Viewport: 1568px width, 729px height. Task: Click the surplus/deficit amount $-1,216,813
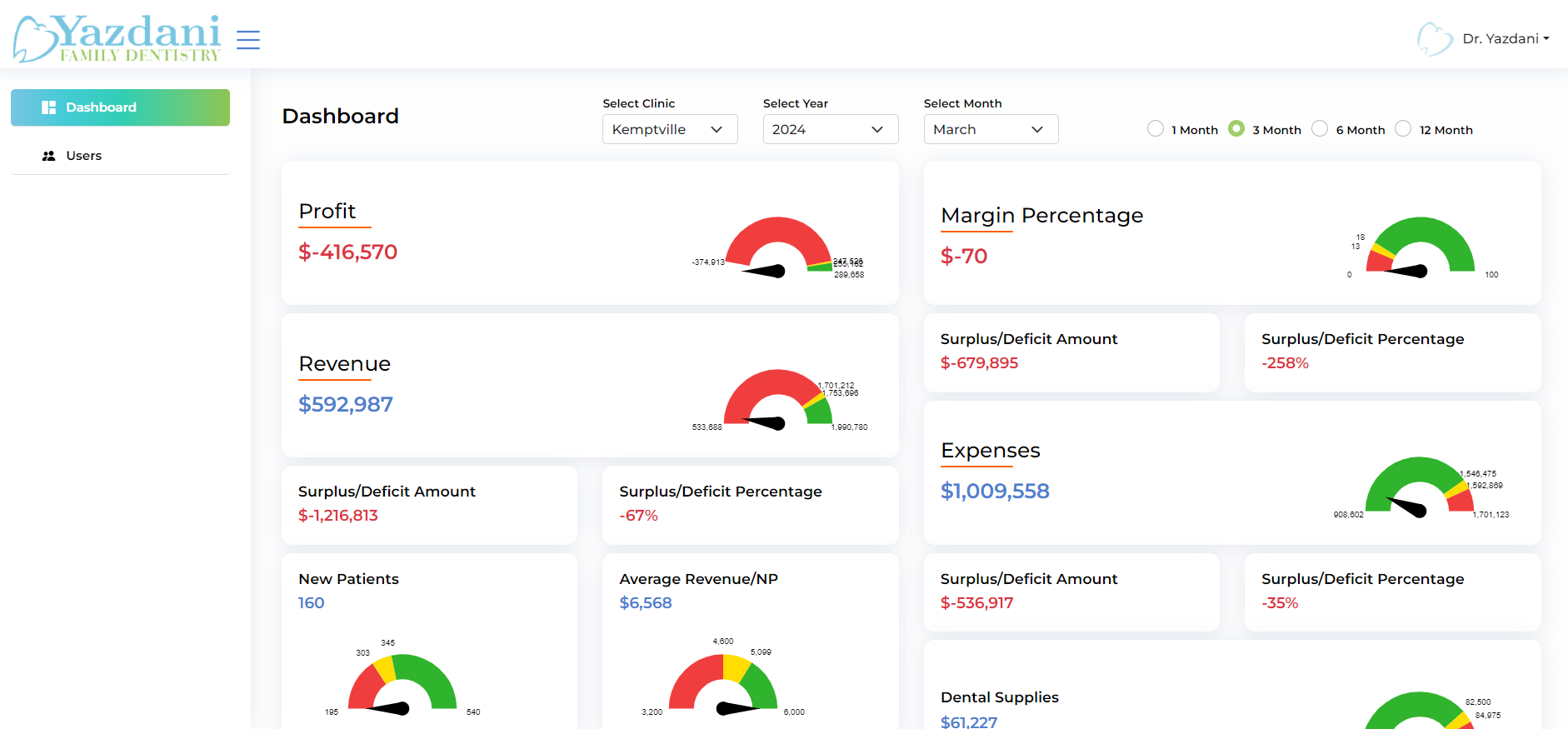tap(338, 515)
